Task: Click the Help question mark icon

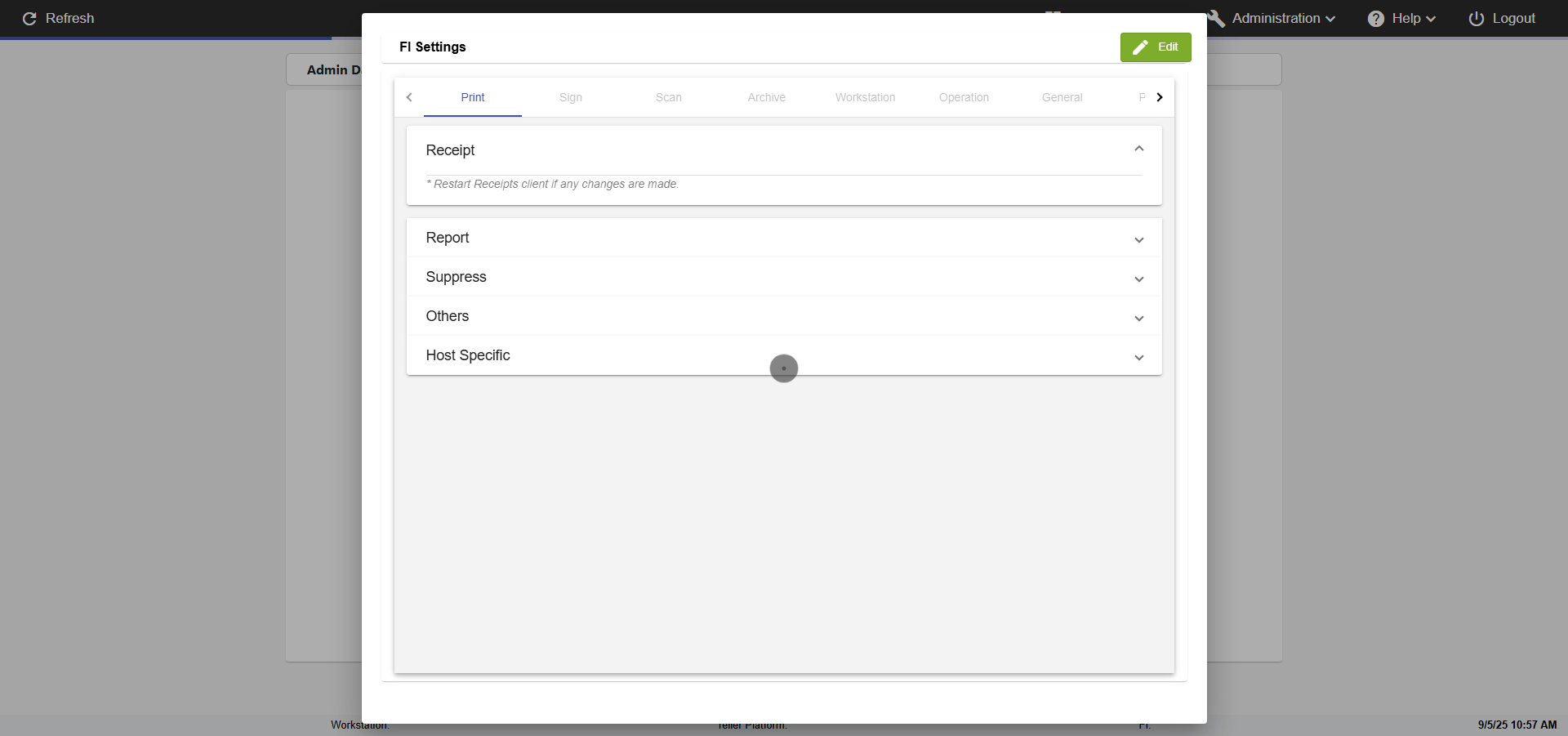Action: [x=1376, y=19]
